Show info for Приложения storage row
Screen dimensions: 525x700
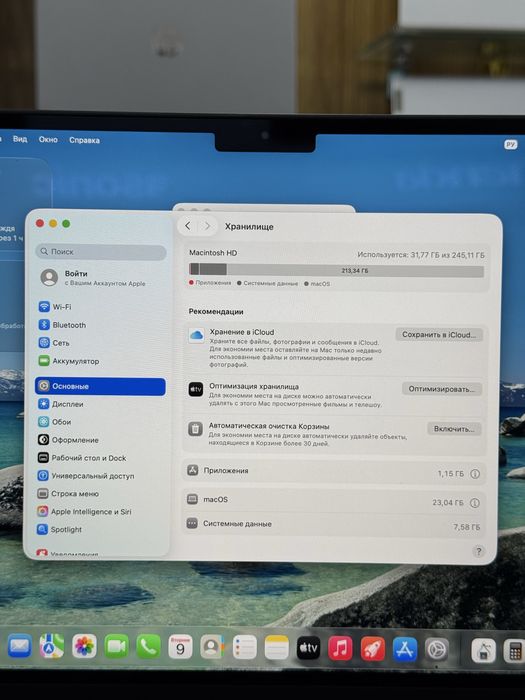[475, 474]
